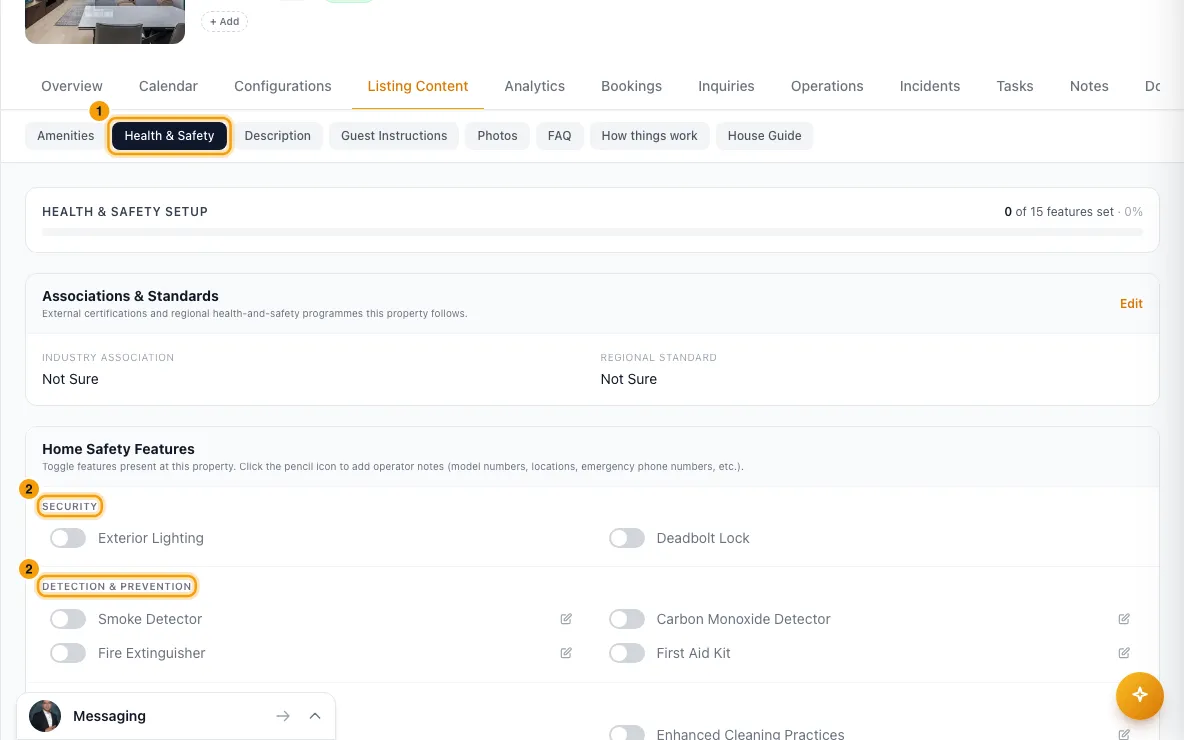Click Industry Association 'Not Sure' value

pos(70,379)
